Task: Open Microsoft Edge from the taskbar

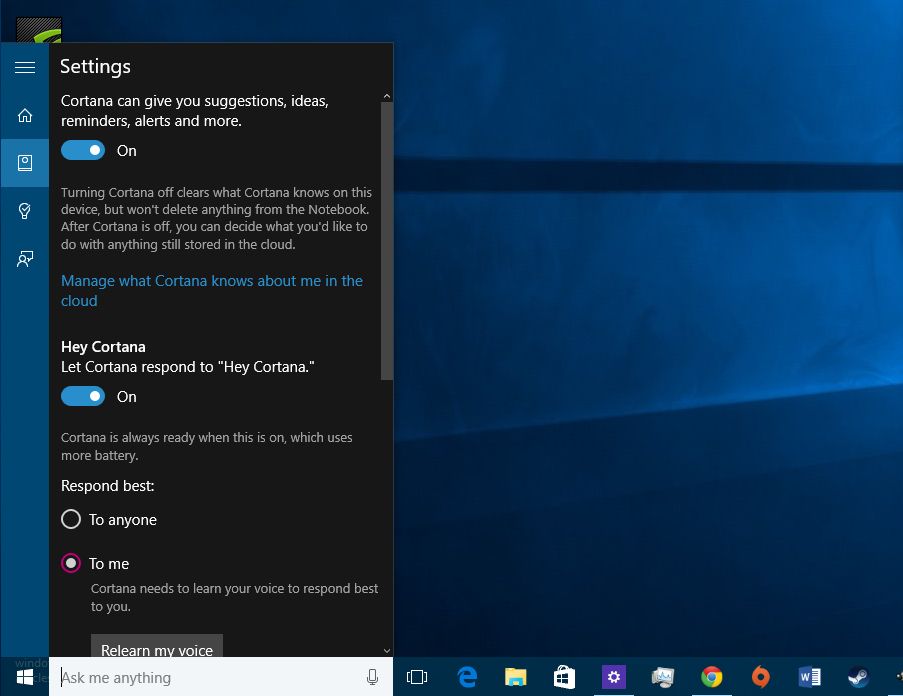Action: pyautogui.click(x=466, y=677)
